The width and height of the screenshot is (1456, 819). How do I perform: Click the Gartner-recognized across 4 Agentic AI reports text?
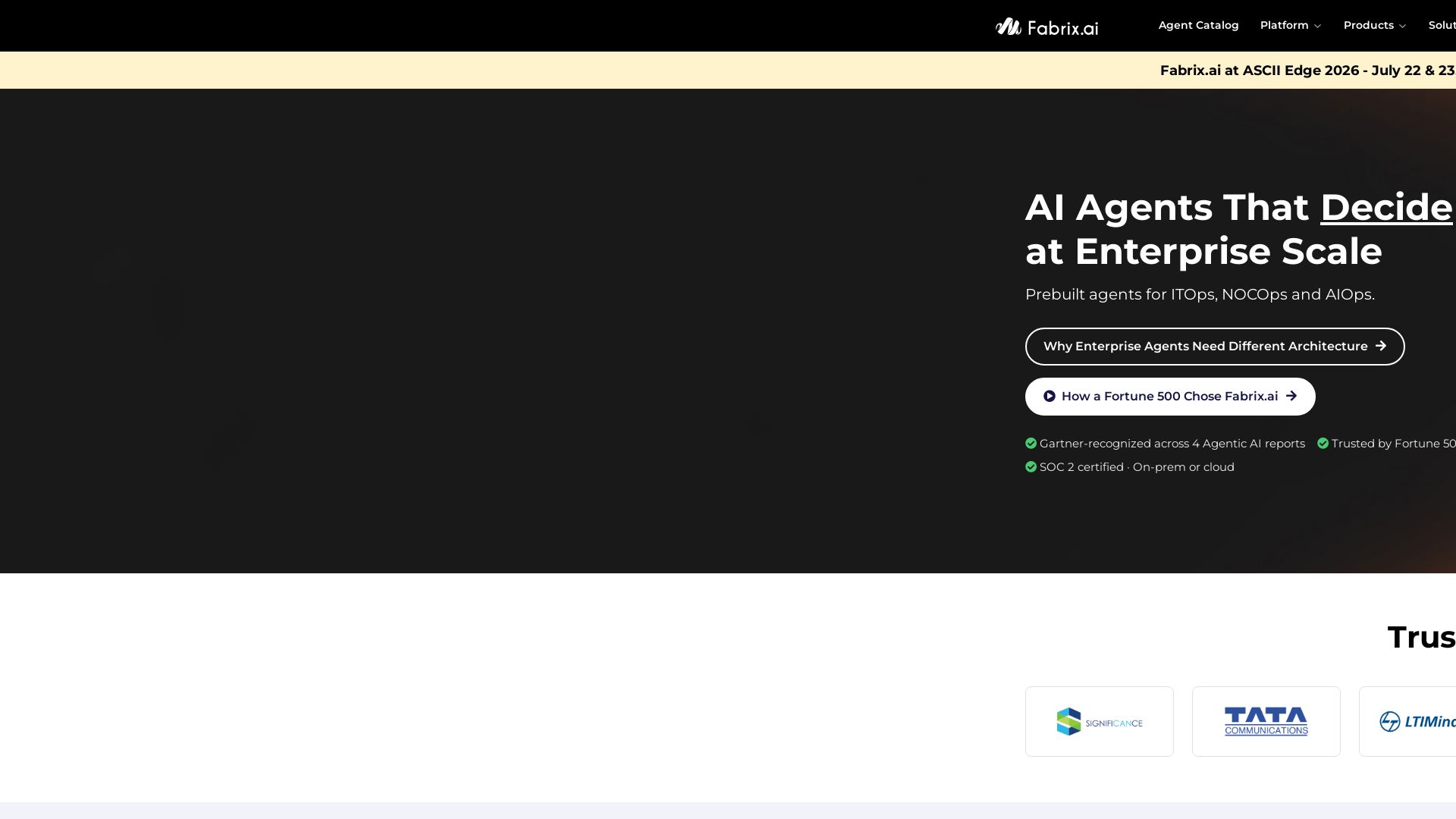(x=1172, y=444)
